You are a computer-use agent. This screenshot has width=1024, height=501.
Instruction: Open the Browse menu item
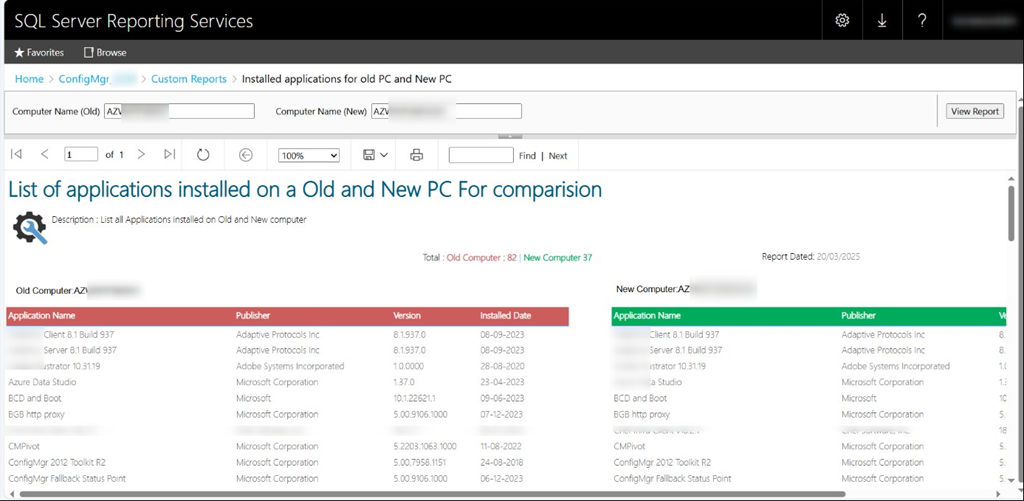pyautogui.click(x=105, y=52)
